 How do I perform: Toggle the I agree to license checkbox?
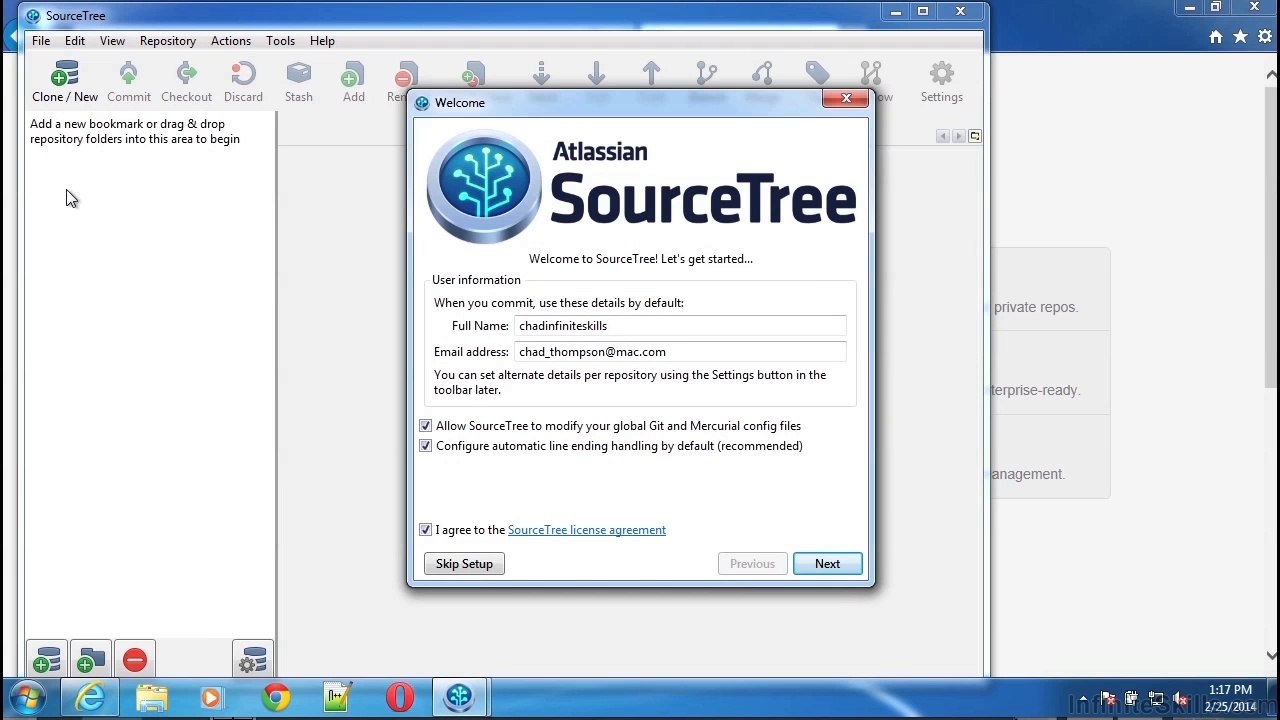[426, 530]
